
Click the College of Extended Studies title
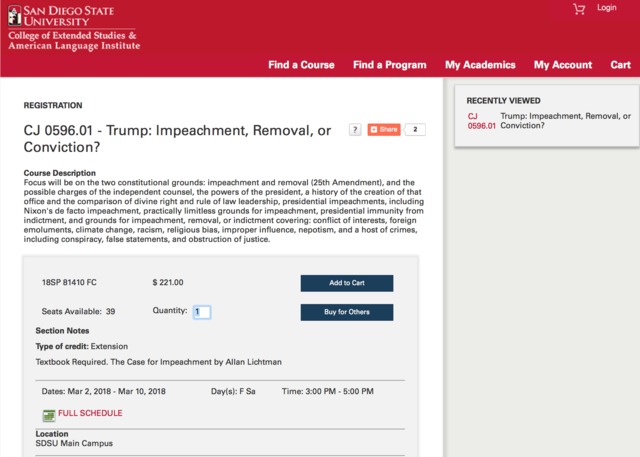[x=74, y=40]
